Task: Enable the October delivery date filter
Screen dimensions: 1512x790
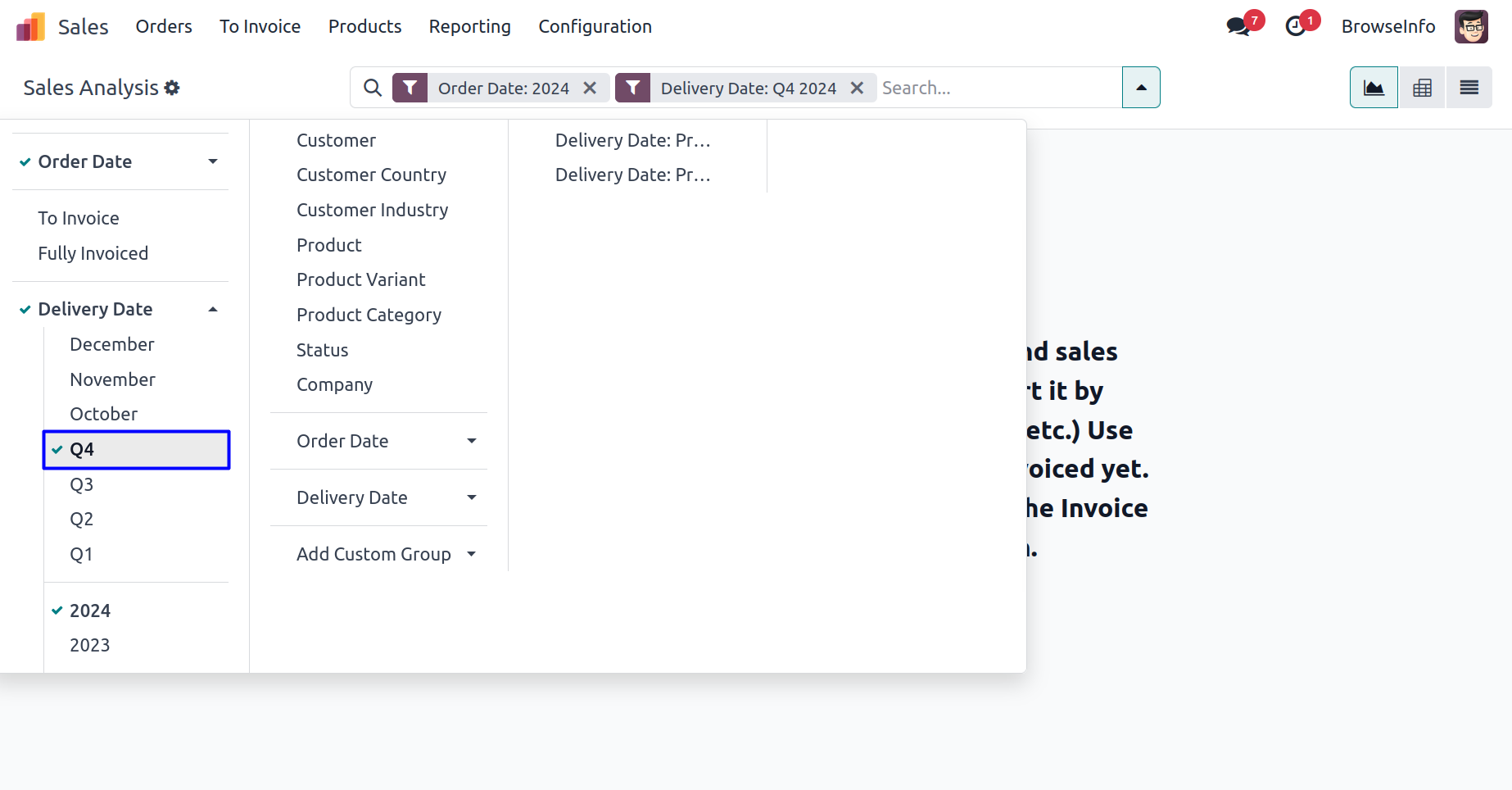Action: pos(103,414)
